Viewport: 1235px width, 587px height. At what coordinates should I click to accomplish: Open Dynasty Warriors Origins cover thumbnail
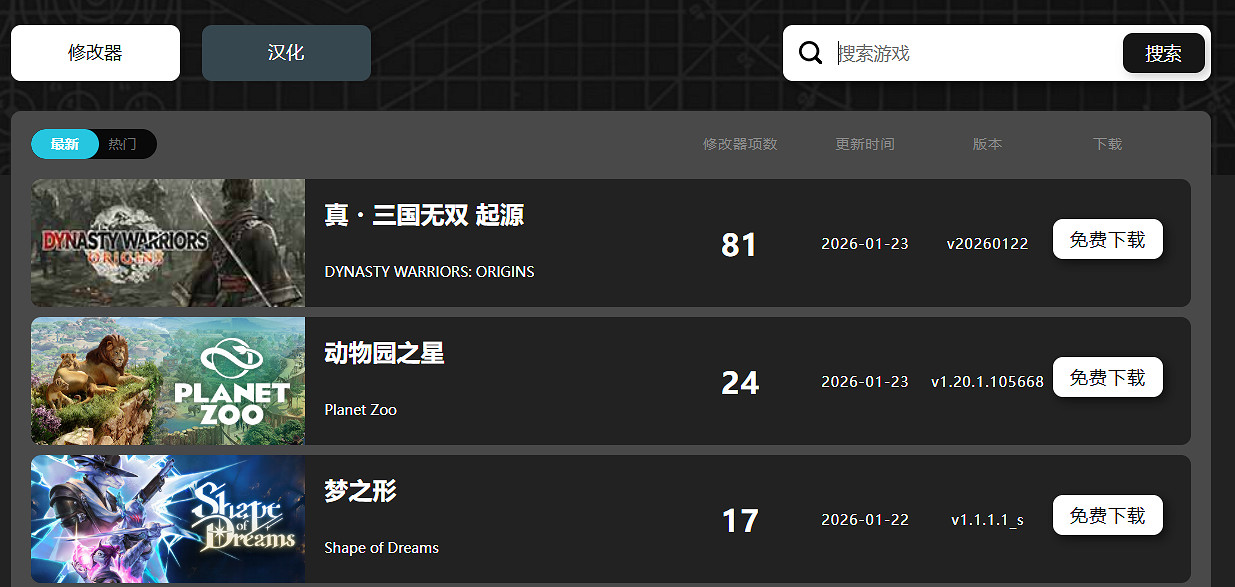168,243
